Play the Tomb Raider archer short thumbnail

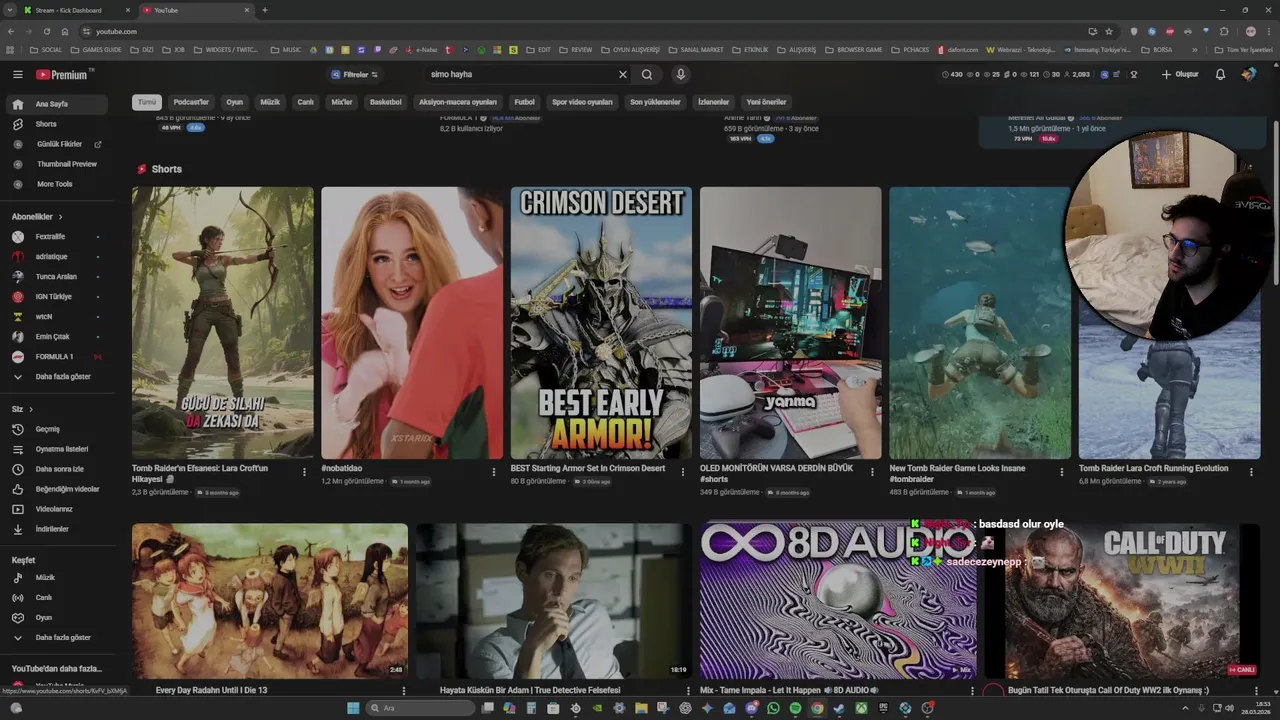(x=222, y=323)
